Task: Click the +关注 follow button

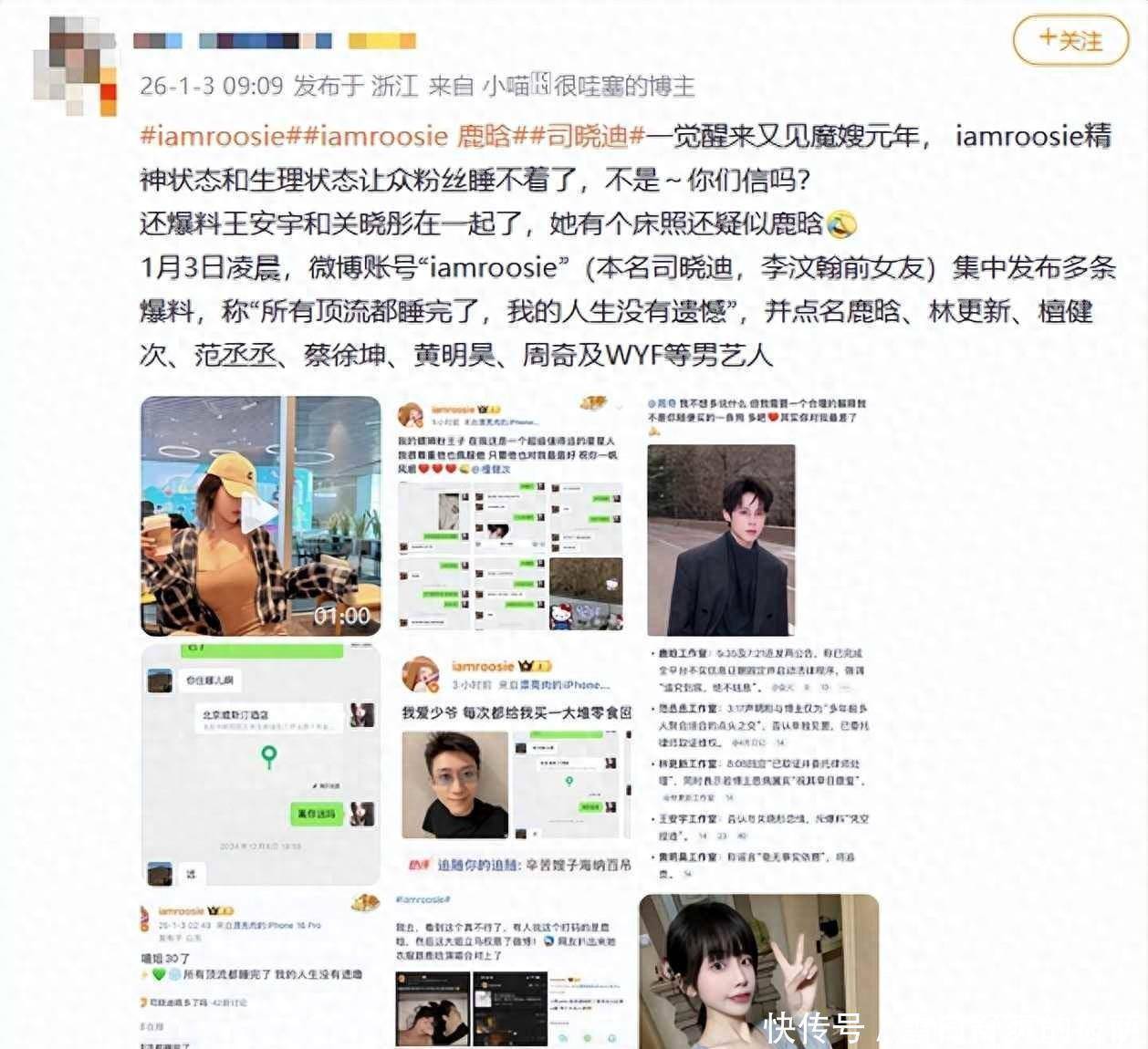Action: (x=1070, y=40)
